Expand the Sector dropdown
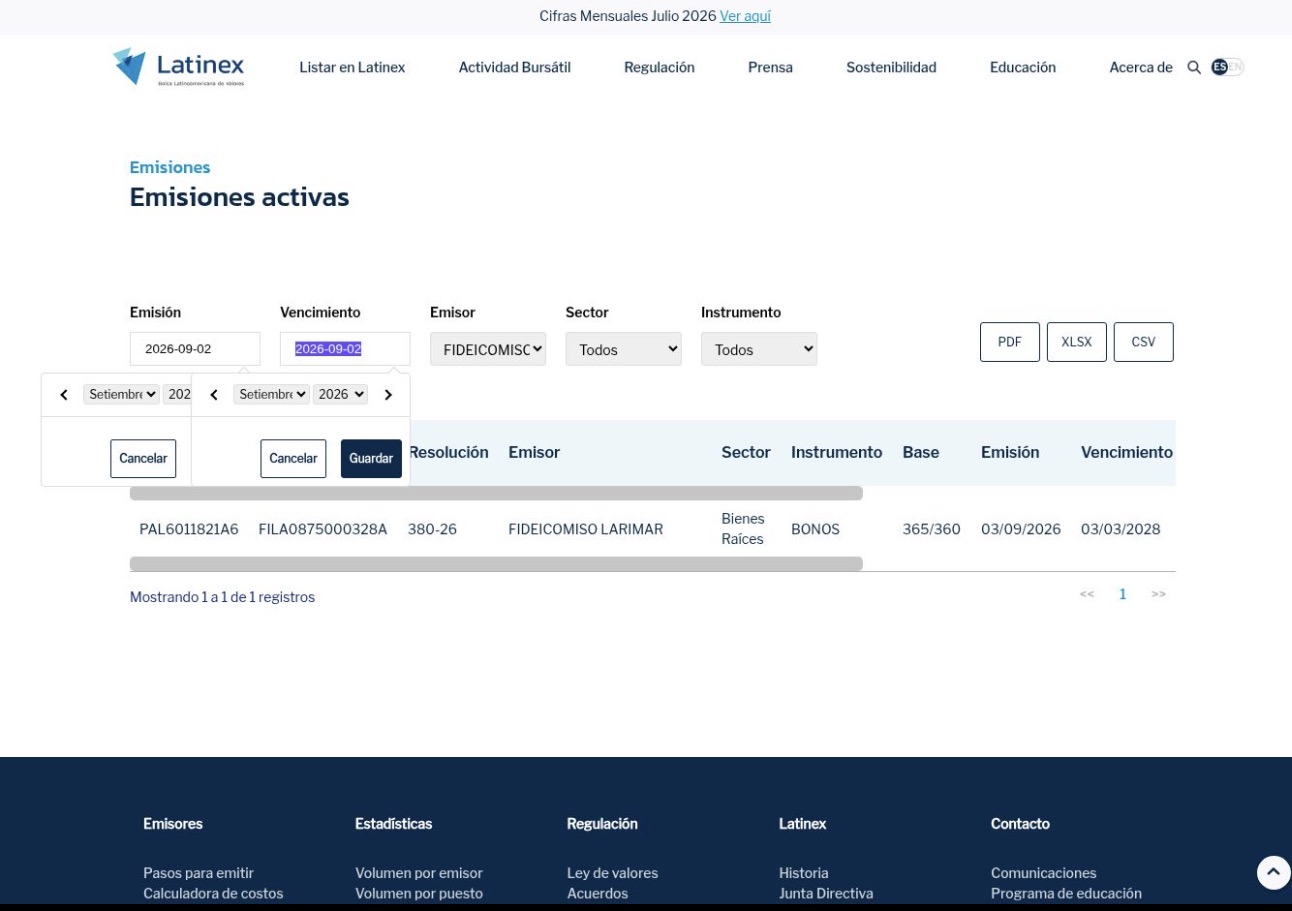 [623, 349]
